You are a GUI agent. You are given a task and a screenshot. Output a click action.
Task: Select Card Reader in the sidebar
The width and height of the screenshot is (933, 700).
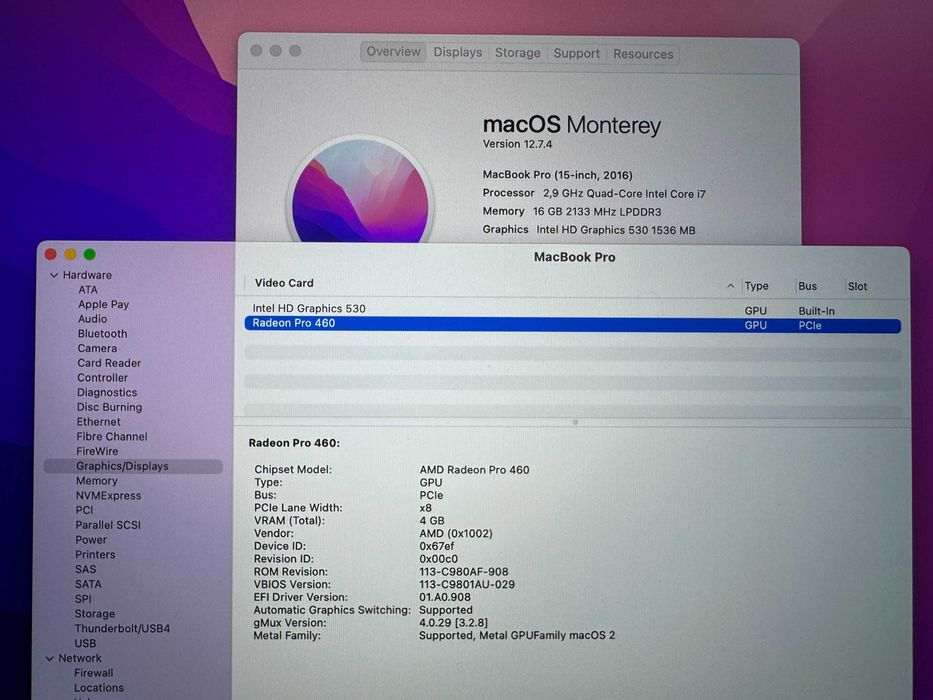[x=109, y=363]
